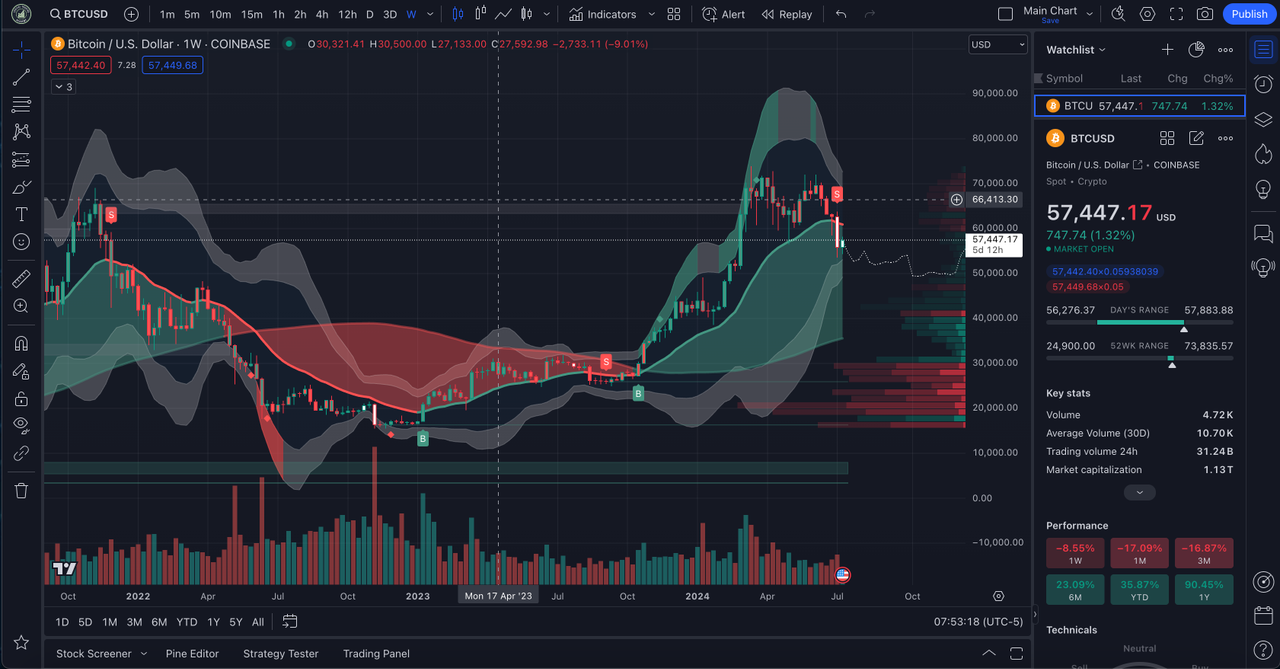Open the Main Chart layout dropdown
Image resolution: width=1280 pixels, height=669 pixels.
coord(1090,14)
